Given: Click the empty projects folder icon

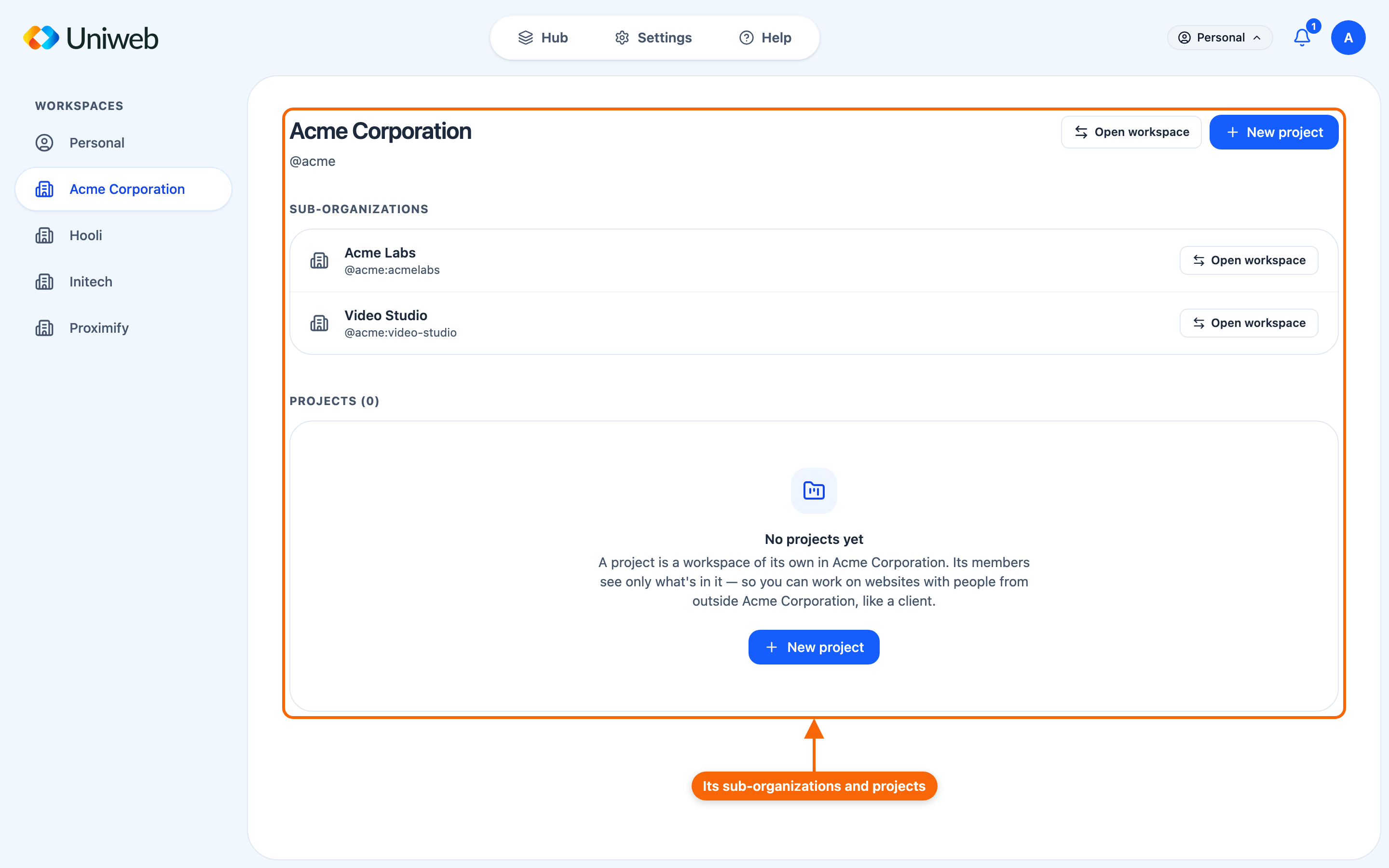Looking at the screenshot, I should (814, 491).
